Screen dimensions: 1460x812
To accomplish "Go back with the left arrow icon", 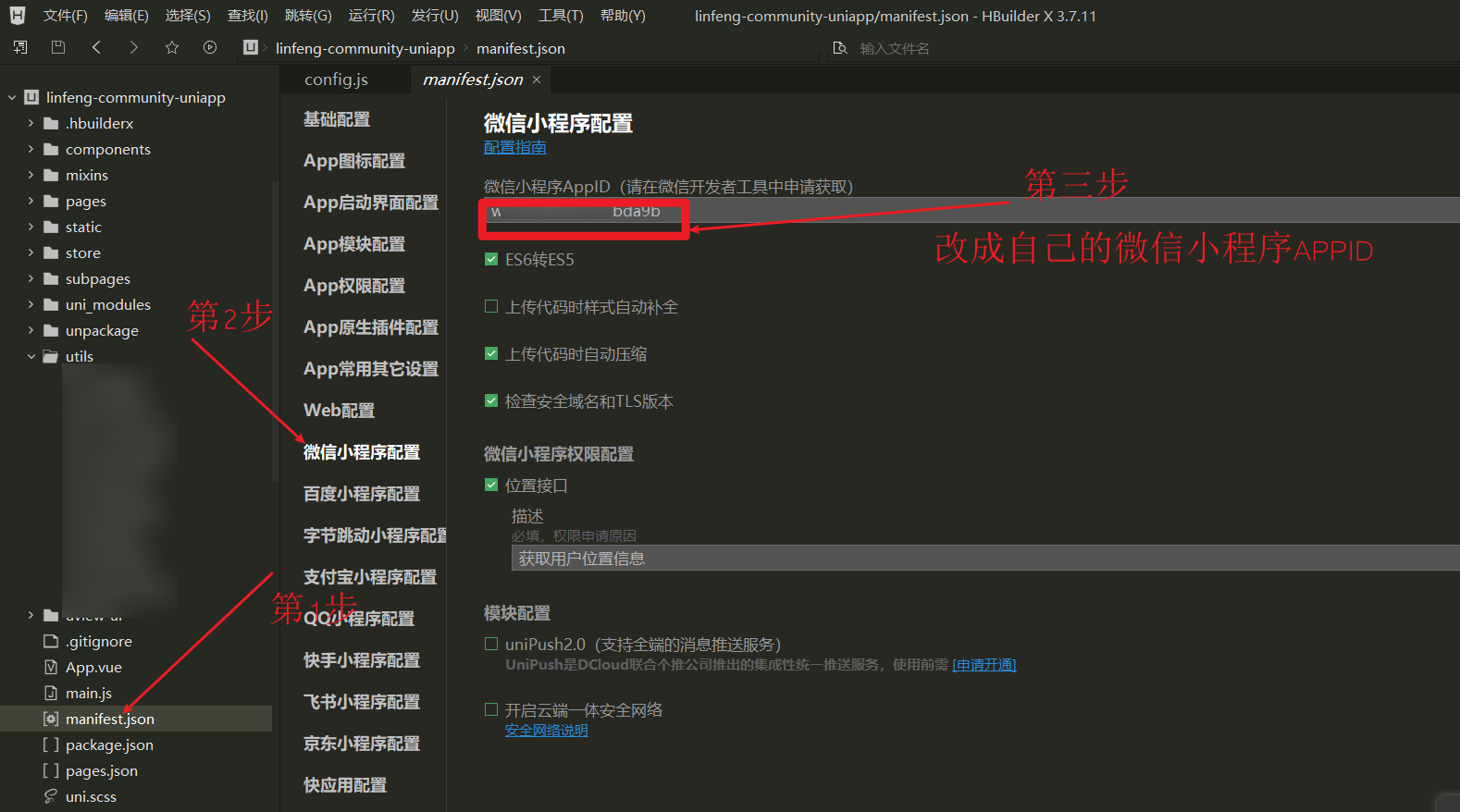I will click(96, 47).
